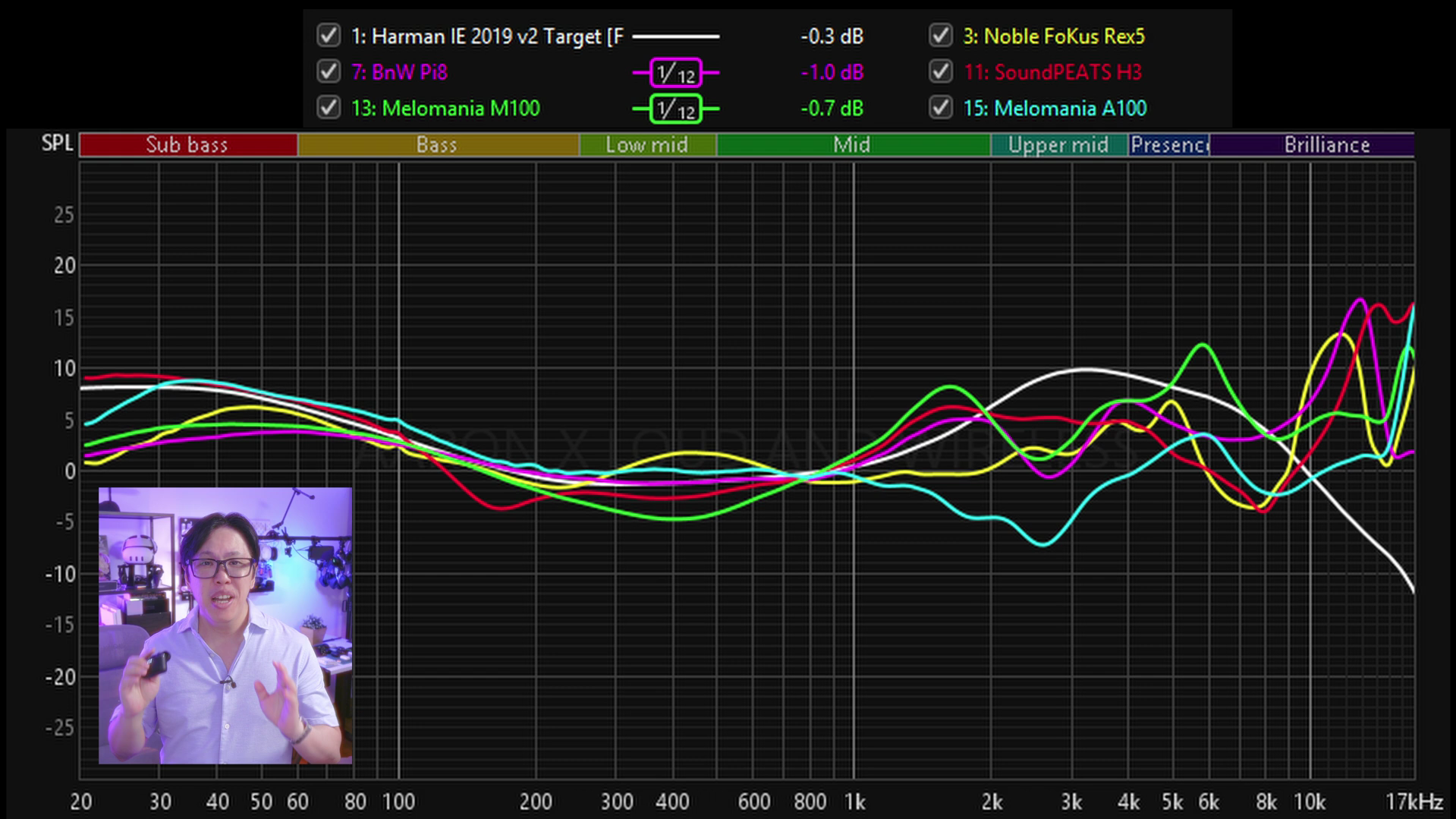
Task: Select the '1: Harman IE 2019 v2 Target' label
Action: (487, 36)
